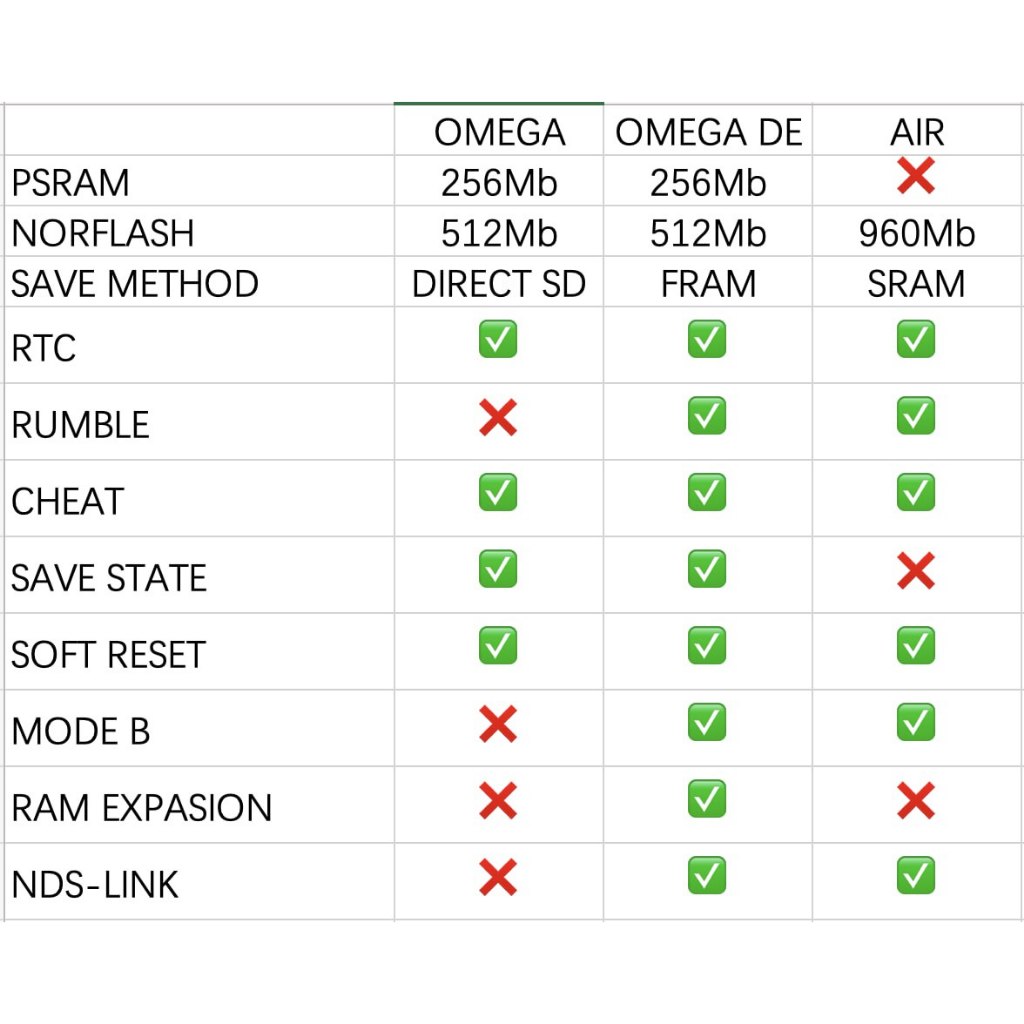
Task: Click the red X for OMEGA RUMBLE
Action: pyautogui.click(x=498, y=418)
